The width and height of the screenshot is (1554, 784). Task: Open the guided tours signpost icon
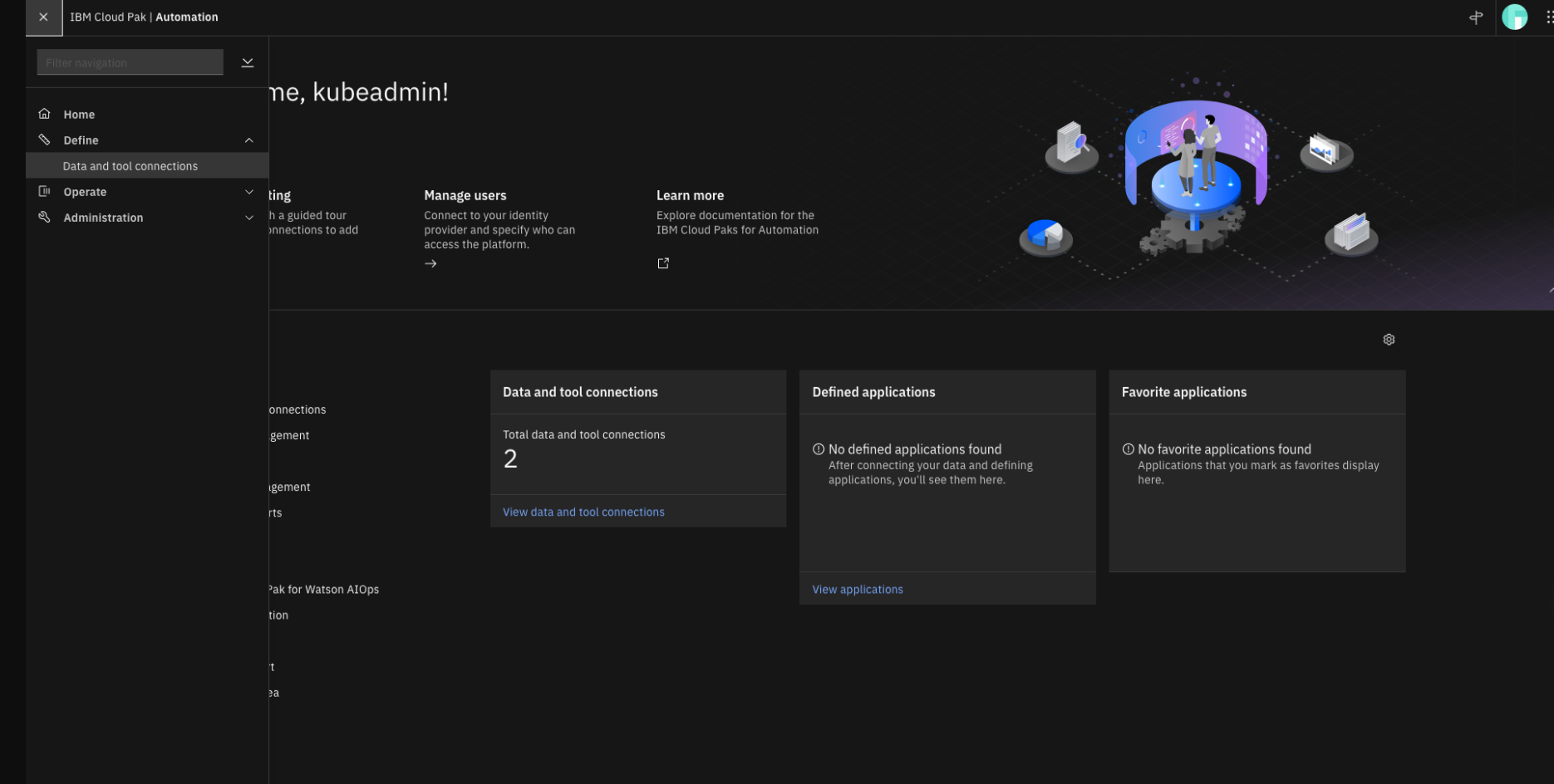1476,17
